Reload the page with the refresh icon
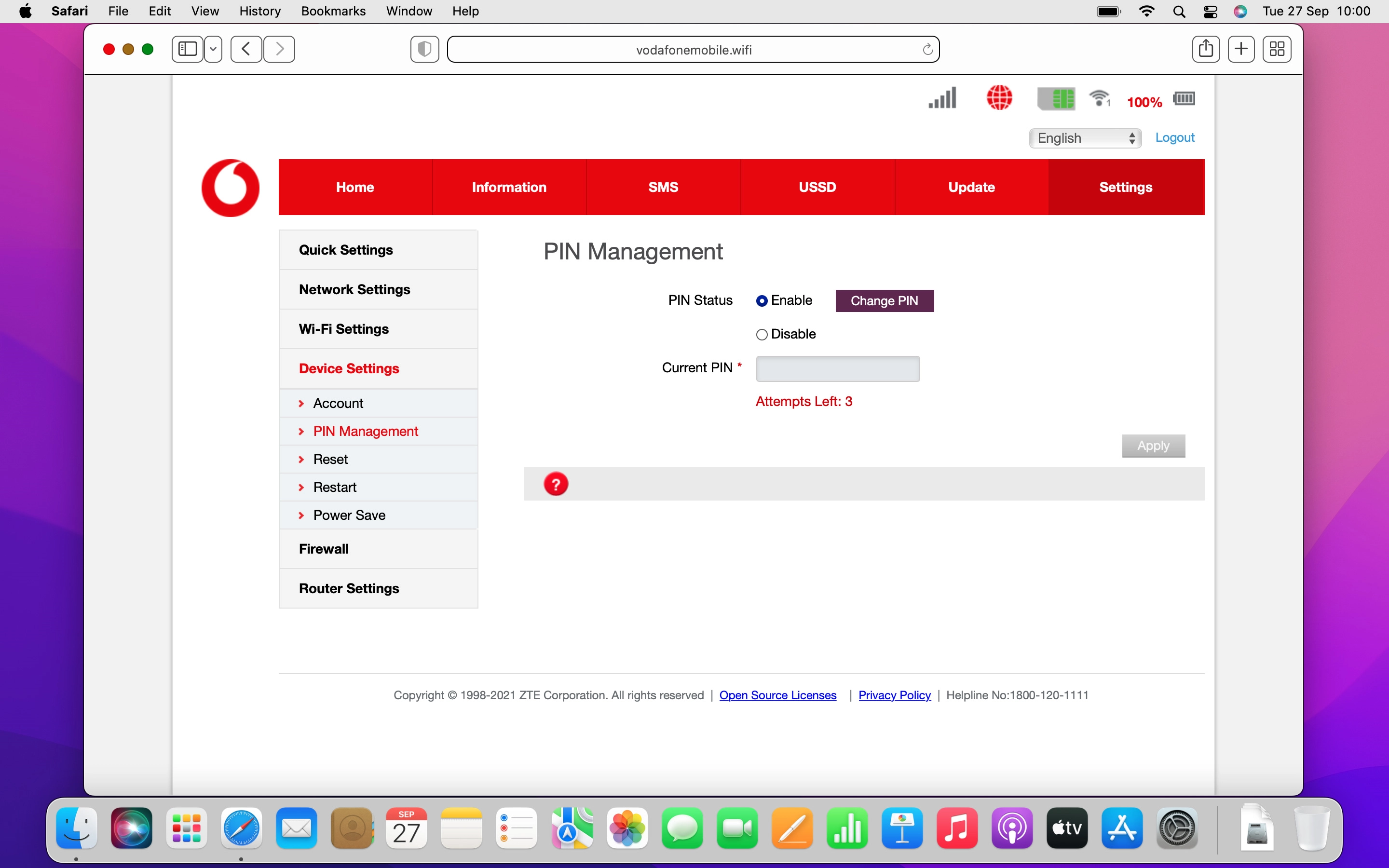Screen dimensions: 1389x868 pos(927,50)
